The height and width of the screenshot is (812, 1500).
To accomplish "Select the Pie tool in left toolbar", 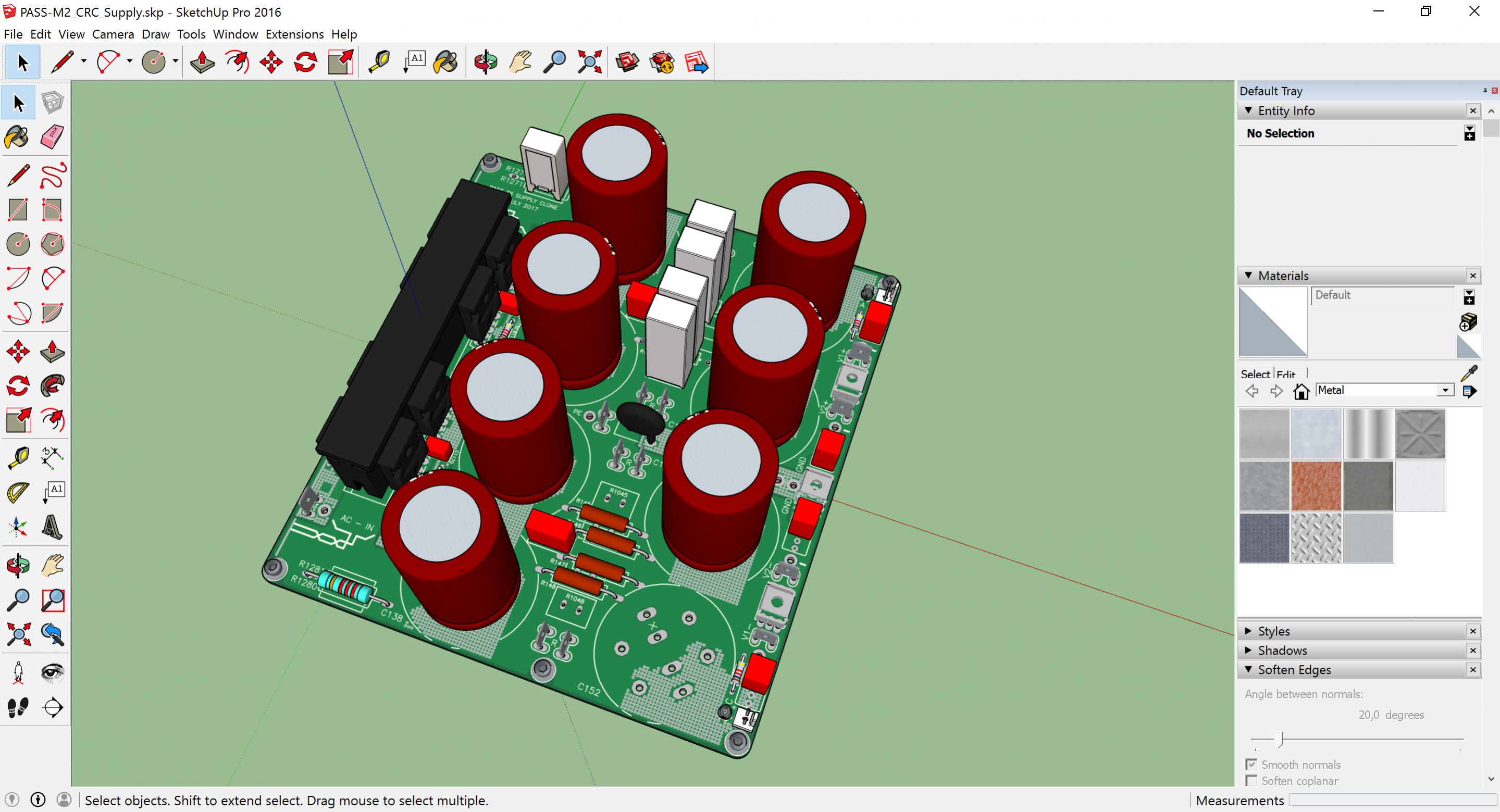I will pos(53,313).
